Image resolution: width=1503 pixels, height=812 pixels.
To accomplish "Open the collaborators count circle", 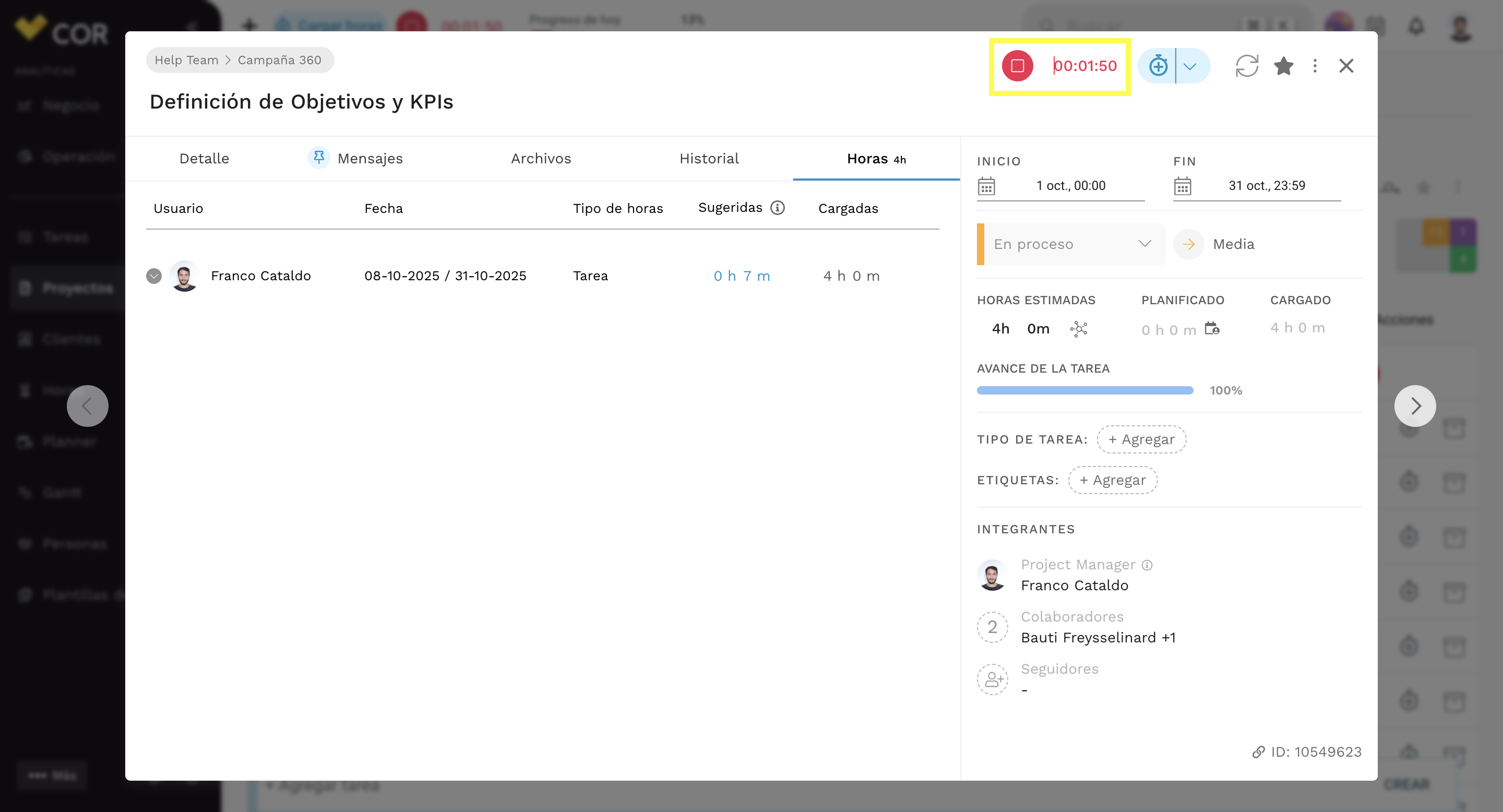I will click(x=992, y=627).
